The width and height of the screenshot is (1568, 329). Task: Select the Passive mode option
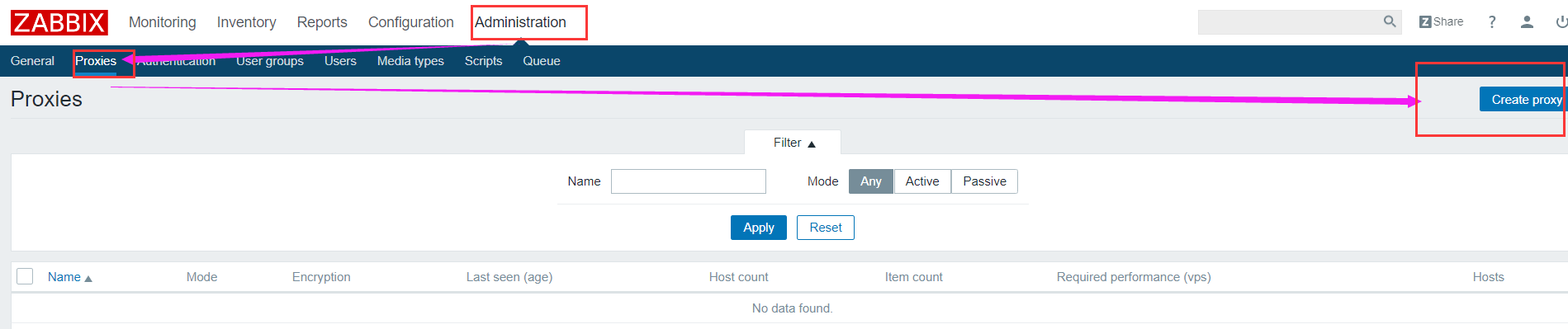984,181
